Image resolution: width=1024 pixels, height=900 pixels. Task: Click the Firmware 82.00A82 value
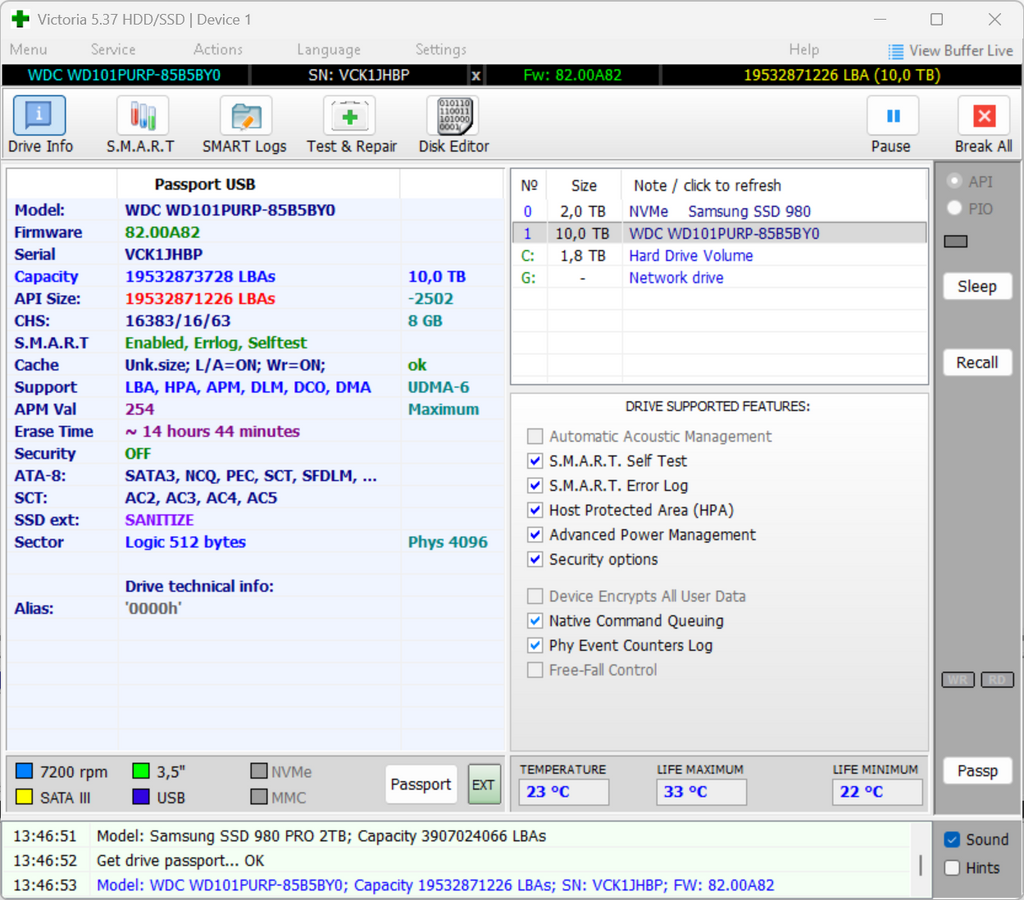pyautogui.click(x=162, y=233)
